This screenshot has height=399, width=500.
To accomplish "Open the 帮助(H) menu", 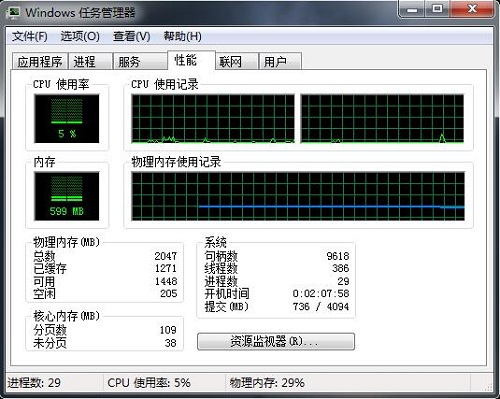I will pos(182,36).
